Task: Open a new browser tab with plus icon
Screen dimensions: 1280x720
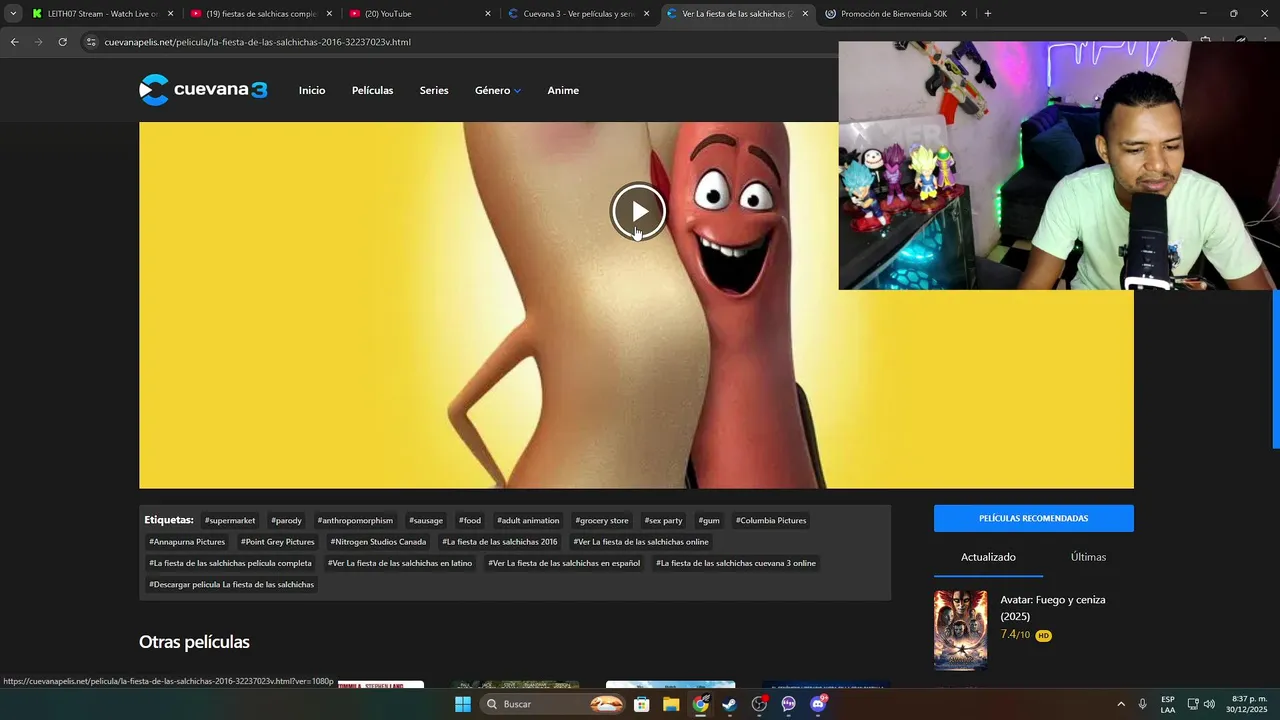Action: (988, 14)
